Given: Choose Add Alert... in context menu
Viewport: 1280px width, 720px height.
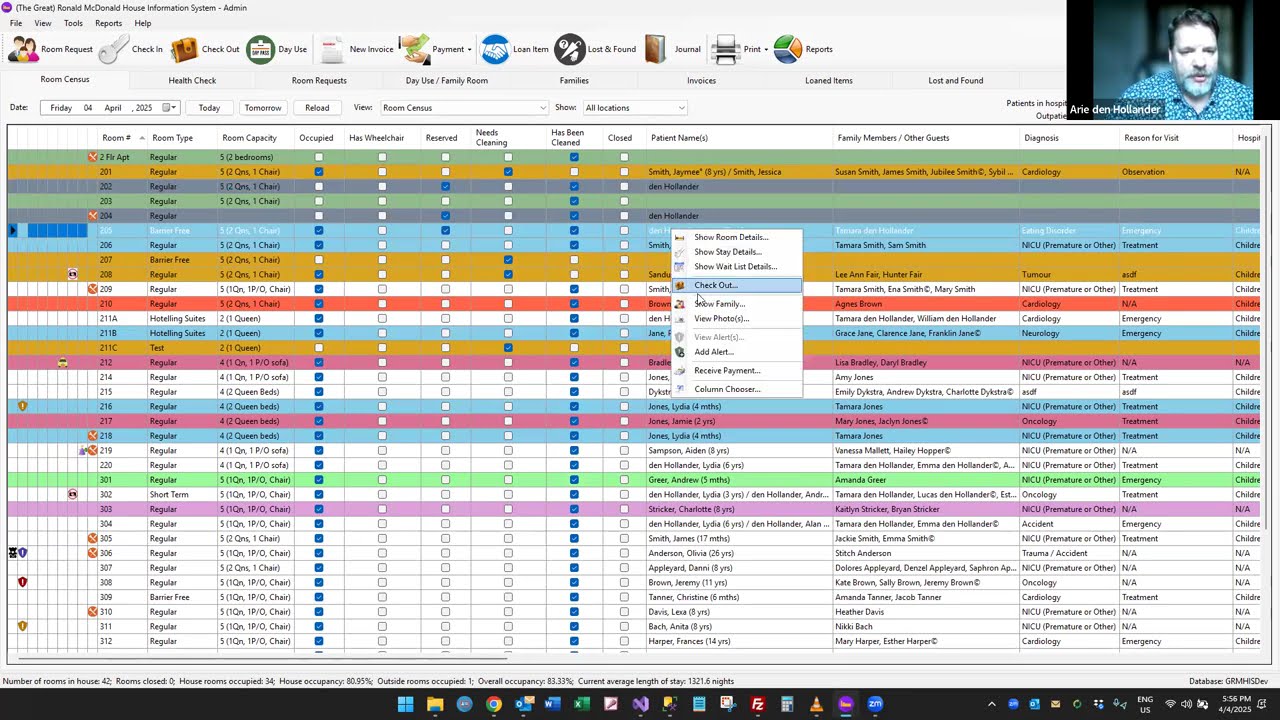Looking at the screenshot, I should click(737, 352).
